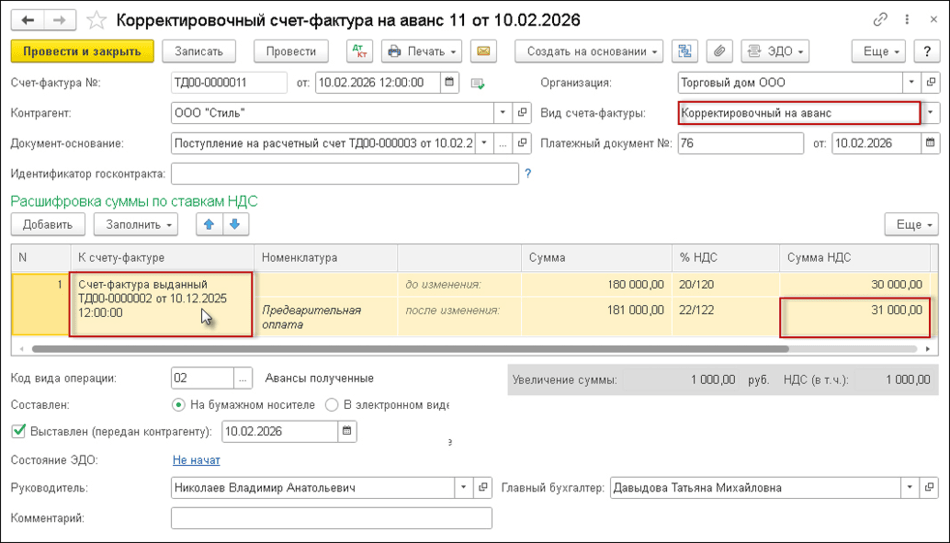Click into the Комментарий input field

click(x=331, y=518)
